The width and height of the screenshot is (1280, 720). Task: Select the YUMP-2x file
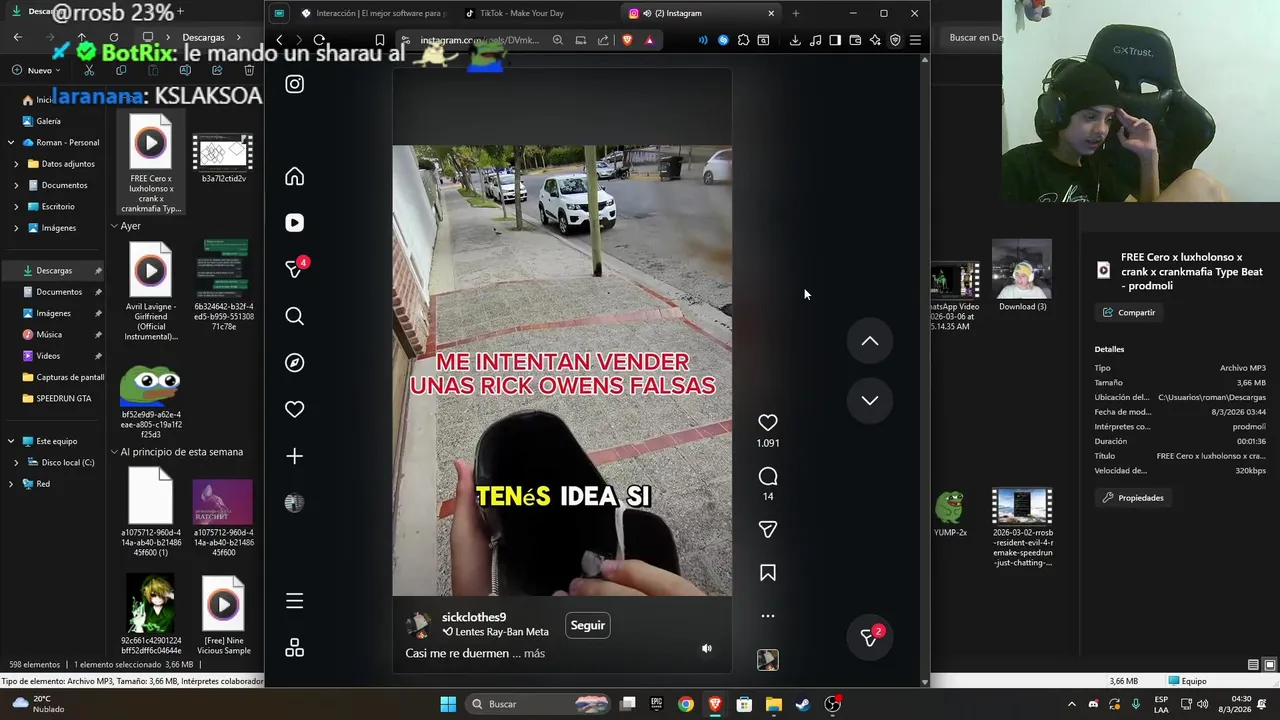pyautogui.click(x=950, y=514)
